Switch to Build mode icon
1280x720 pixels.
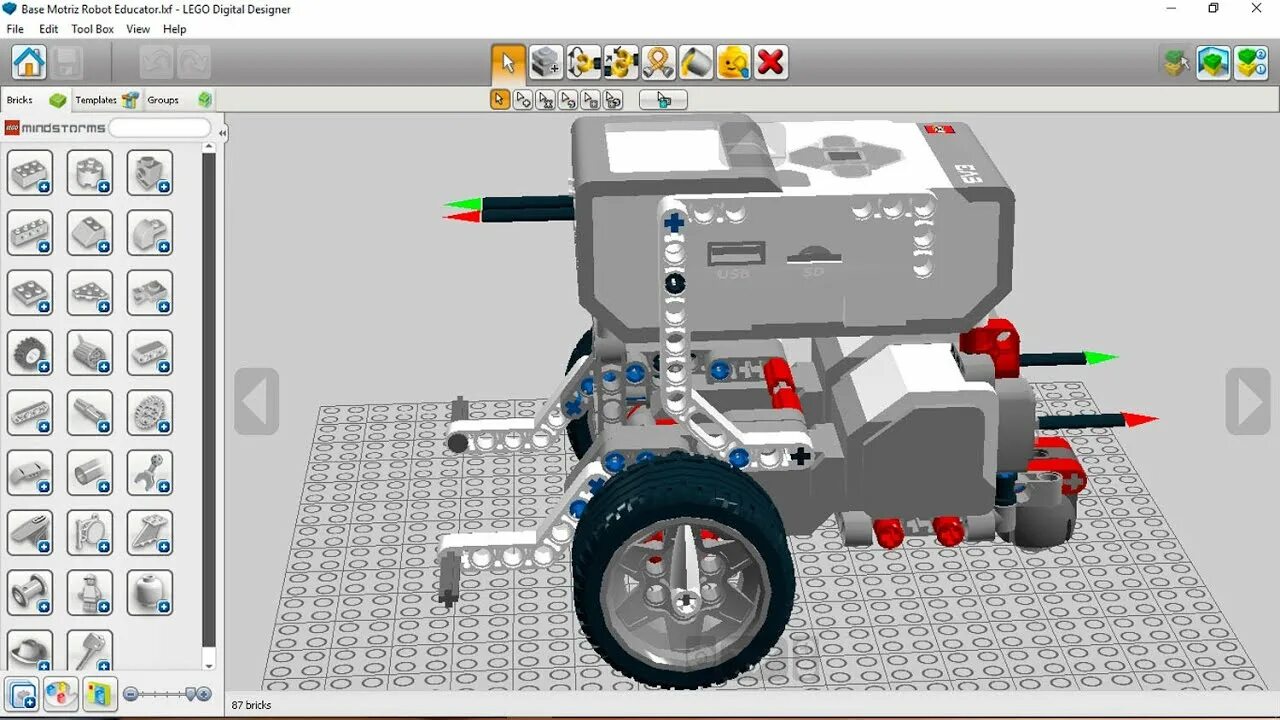[x=1177, y=62]
